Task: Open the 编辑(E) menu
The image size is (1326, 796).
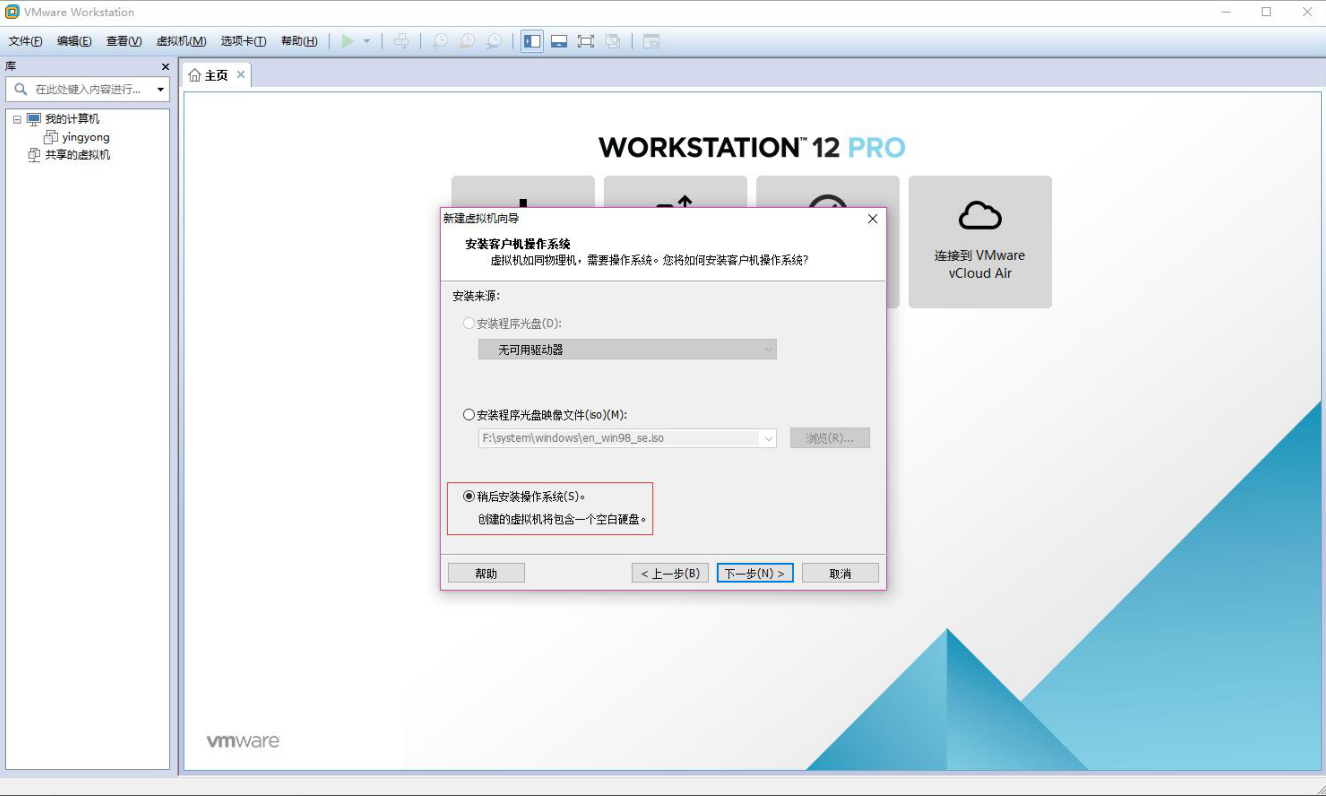Action: tap(74, 41)
